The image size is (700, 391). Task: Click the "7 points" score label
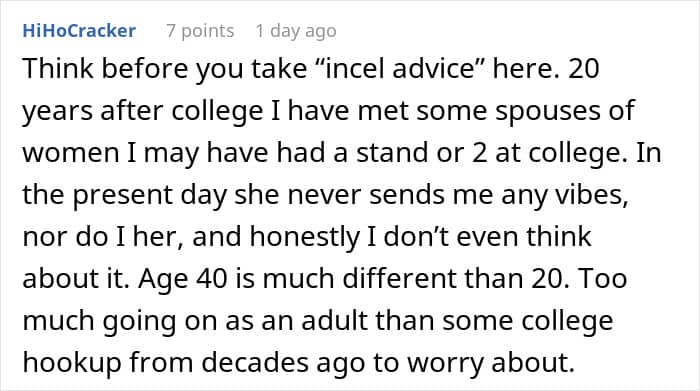click(x=200, y=31)
